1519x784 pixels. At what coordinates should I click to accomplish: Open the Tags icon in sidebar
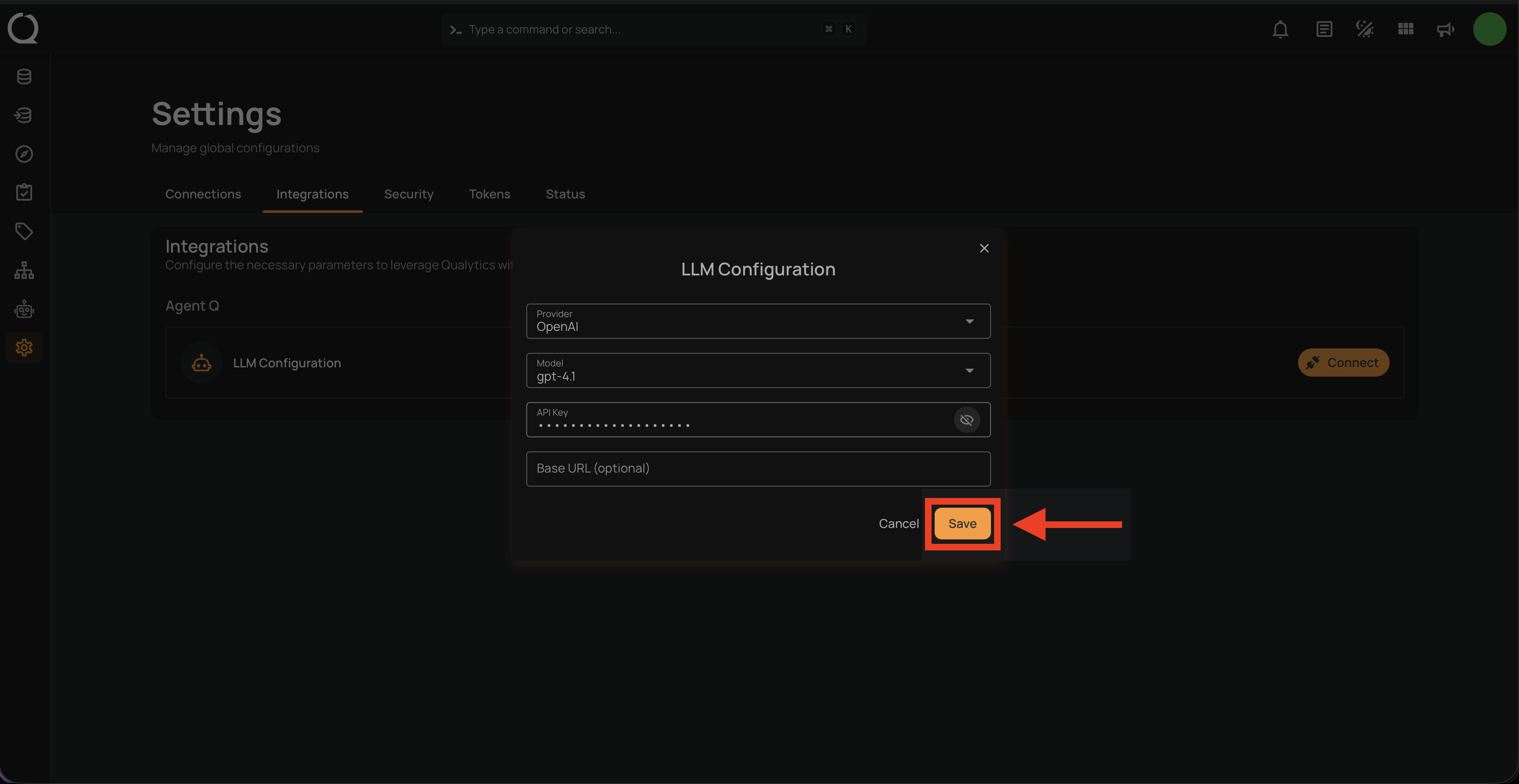[24, 231]
